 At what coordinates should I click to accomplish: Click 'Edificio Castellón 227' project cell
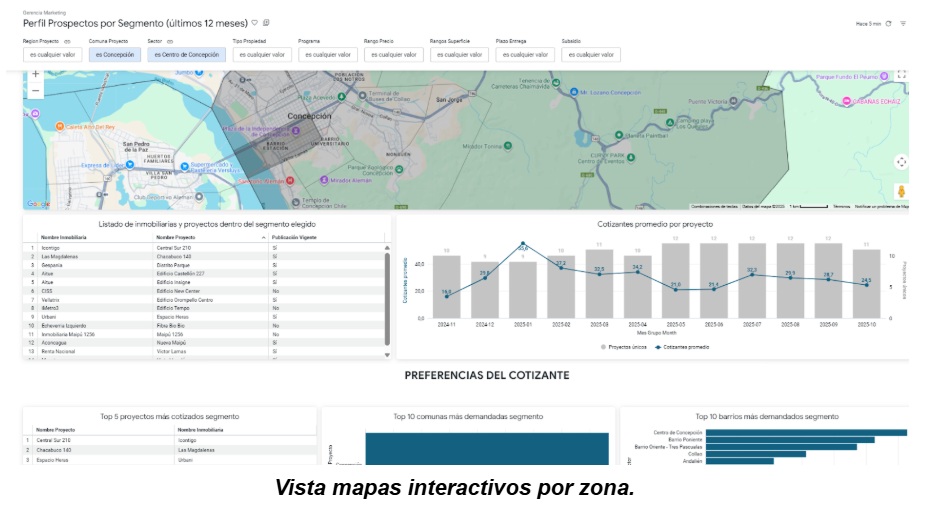(x=180, y=274)
